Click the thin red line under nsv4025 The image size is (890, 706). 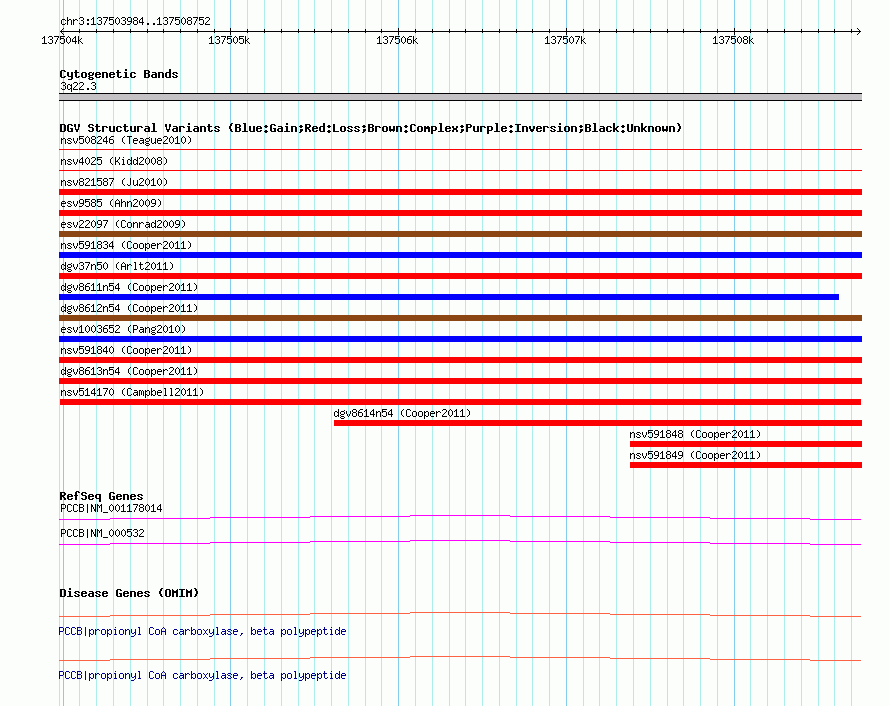460,170
